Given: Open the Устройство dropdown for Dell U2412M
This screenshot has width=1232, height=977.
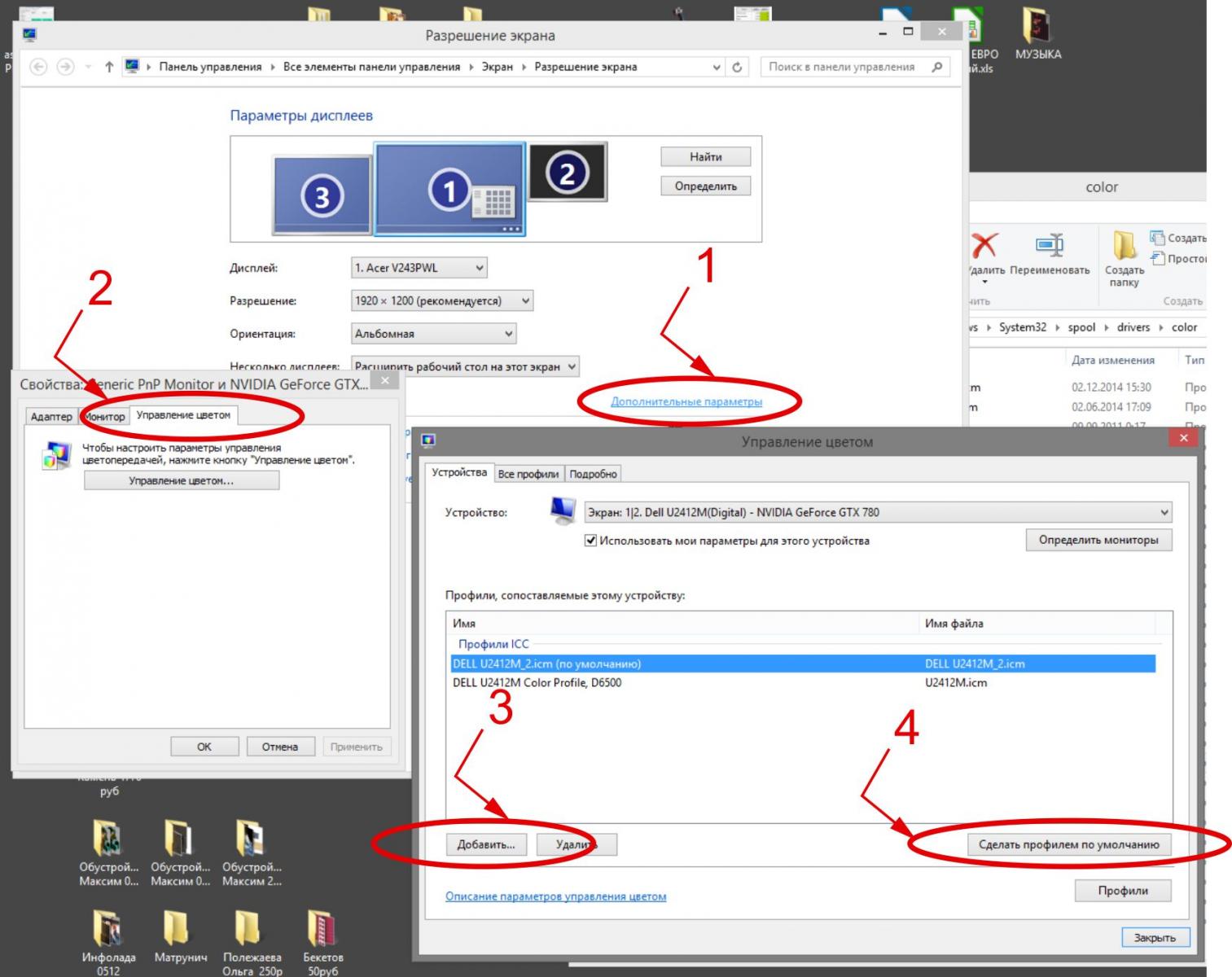Looking at the screenshot, I should coord(878,512).
